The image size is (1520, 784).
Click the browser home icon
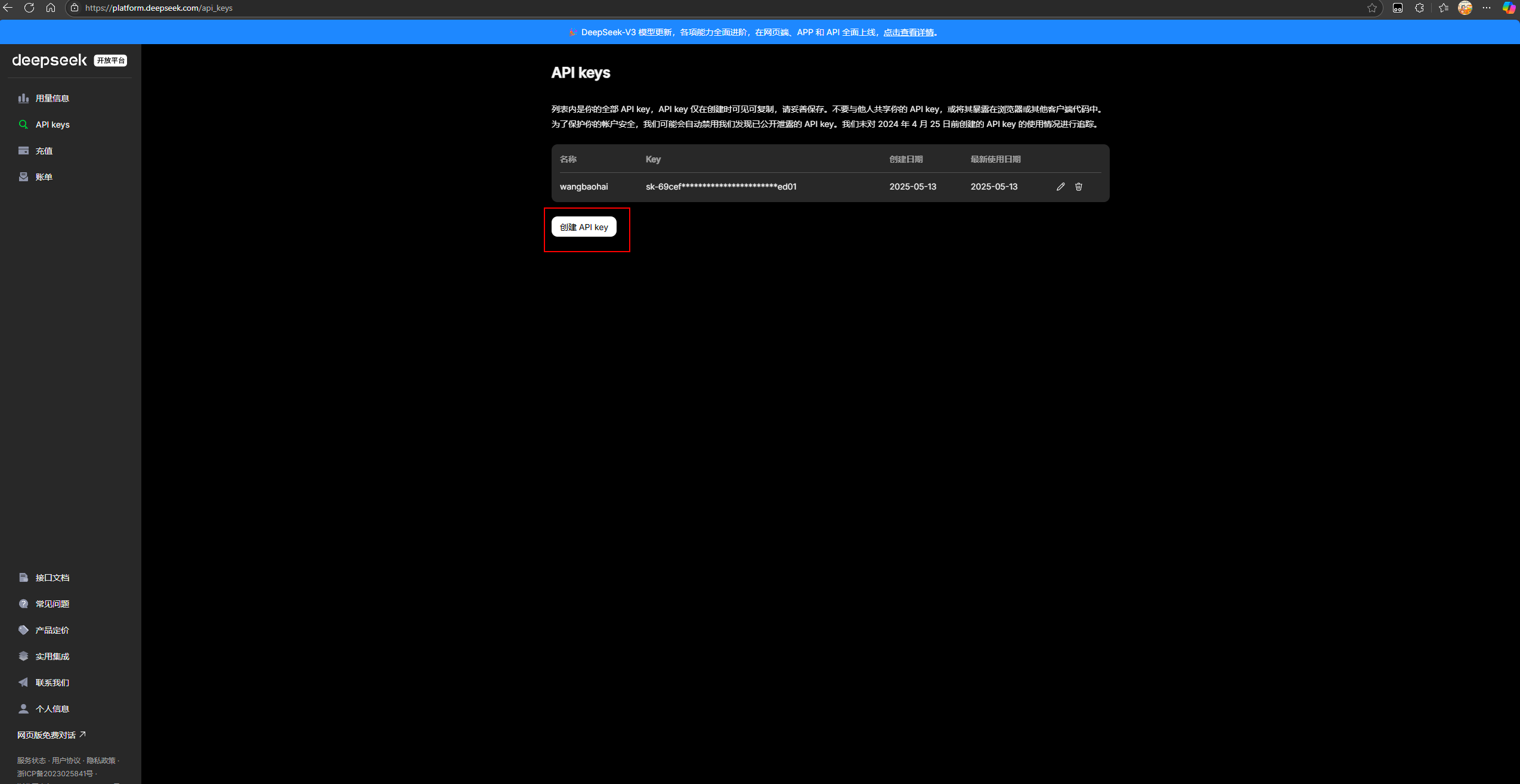51,8
